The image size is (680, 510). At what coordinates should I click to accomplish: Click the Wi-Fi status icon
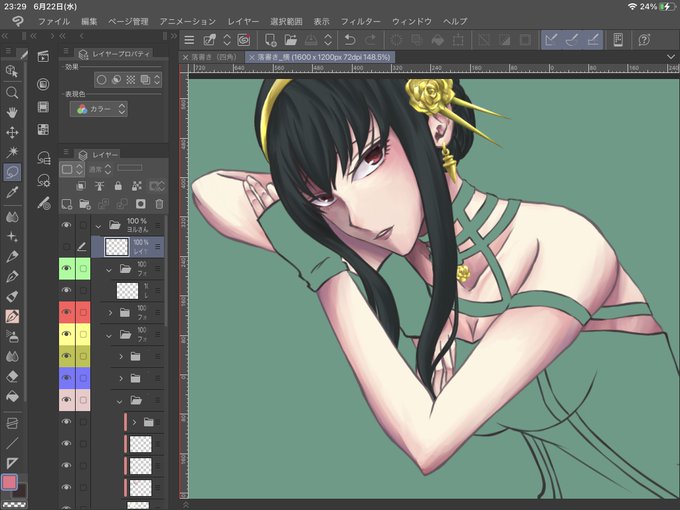pos(632,6)
